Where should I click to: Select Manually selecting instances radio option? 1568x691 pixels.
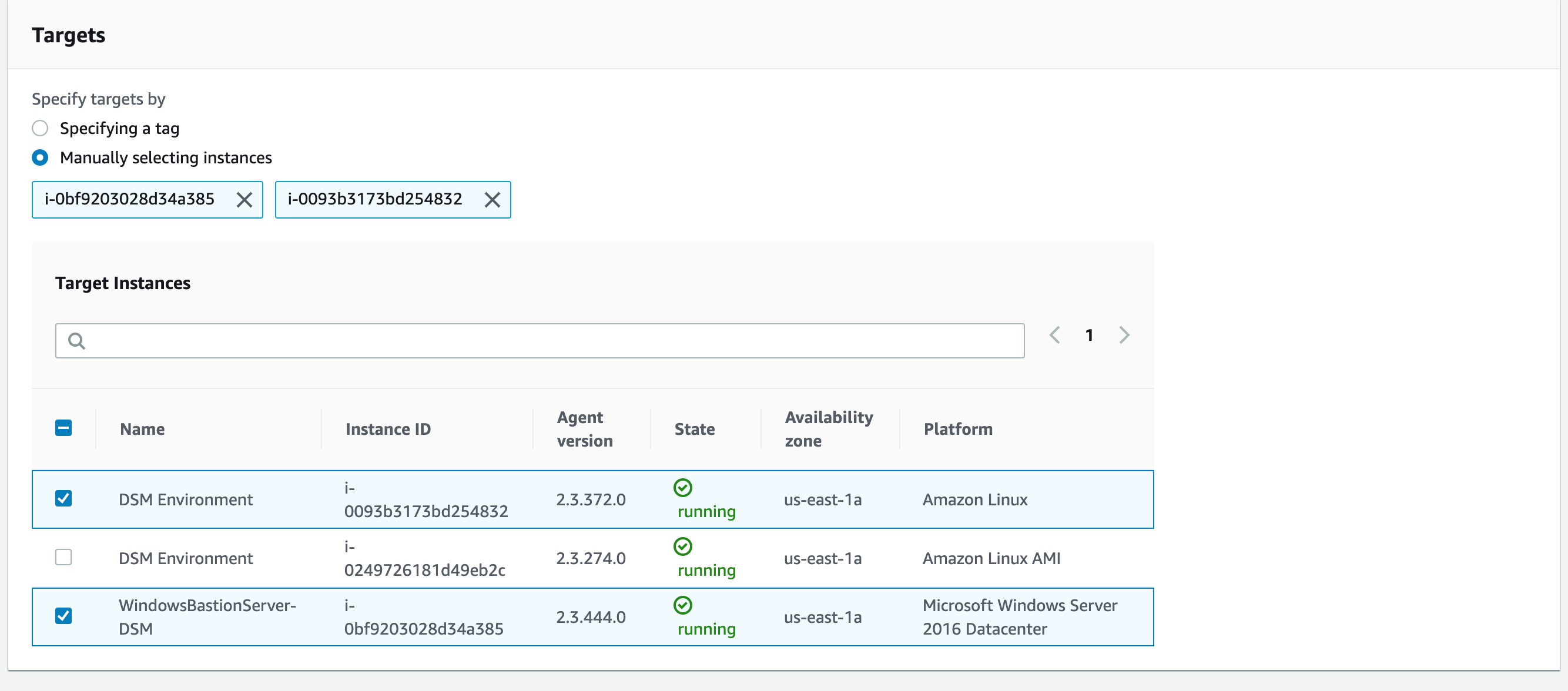(x=40, y=157)
